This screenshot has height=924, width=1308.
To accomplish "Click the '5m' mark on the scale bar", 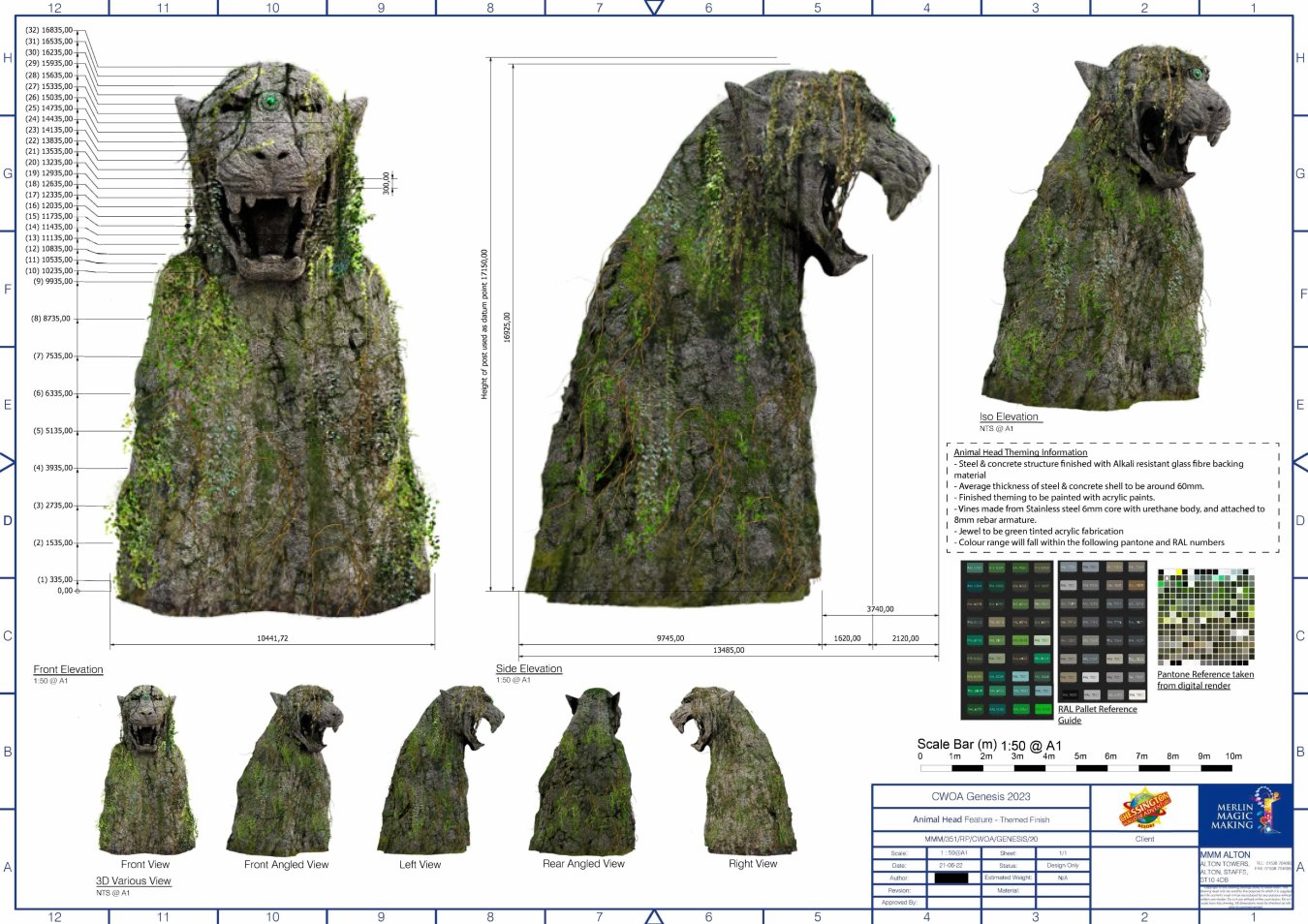I will pyautogui.click(x=1079, y=756).
